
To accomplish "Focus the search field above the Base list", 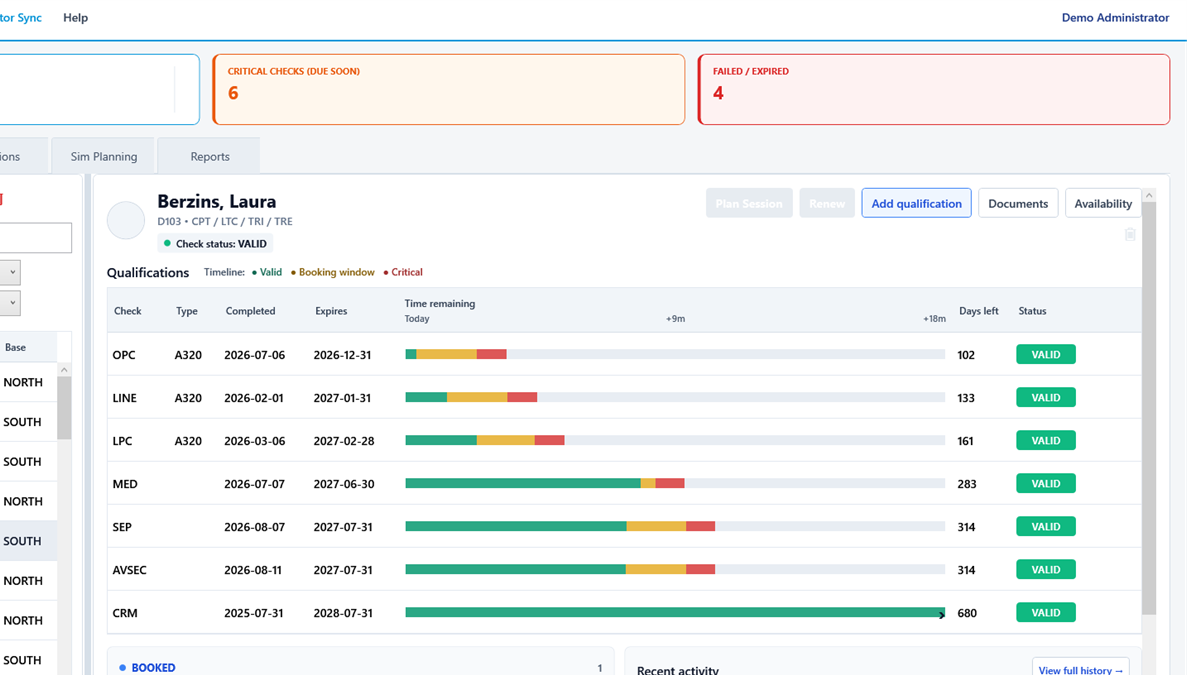I will click(x=36, y=238).
